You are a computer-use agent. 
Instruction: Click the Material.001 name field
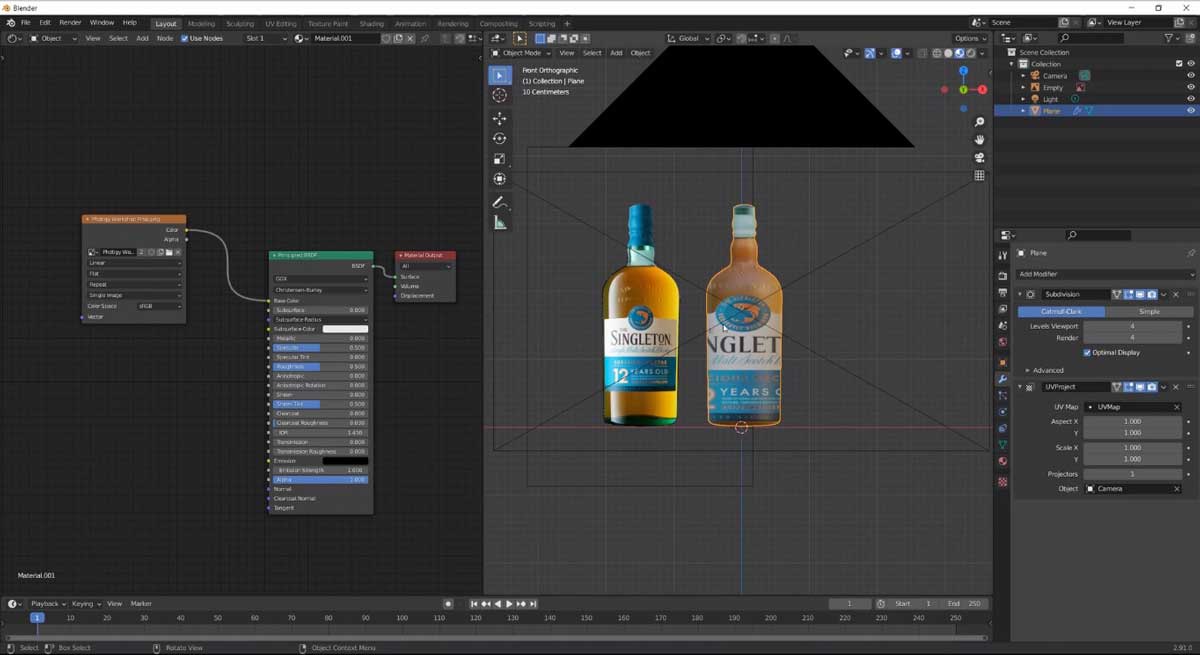tap(343, 38)
